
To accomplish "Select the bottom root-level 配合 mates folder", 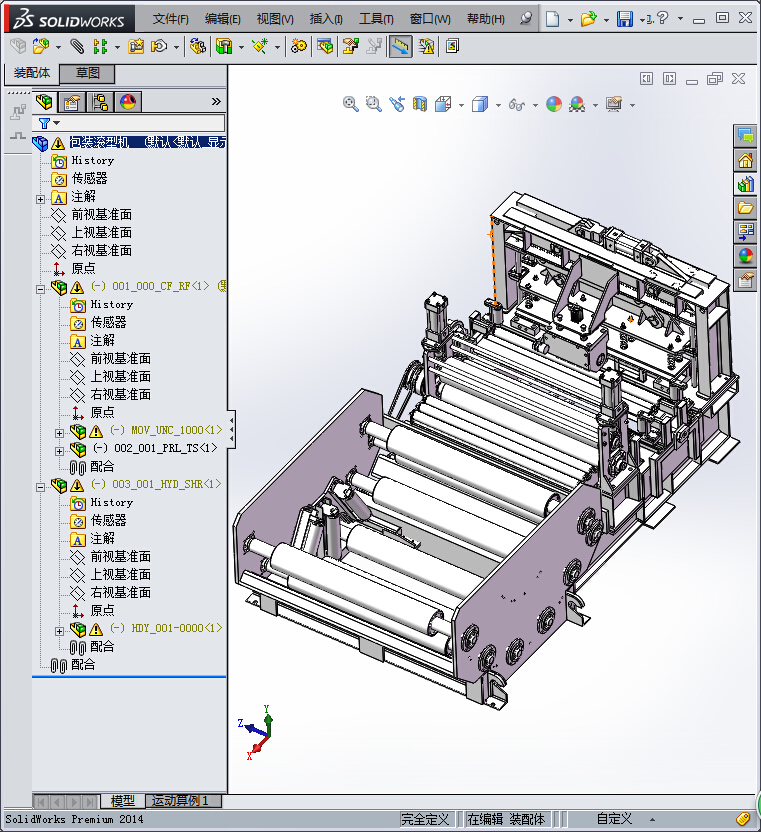I will (83, 664).
